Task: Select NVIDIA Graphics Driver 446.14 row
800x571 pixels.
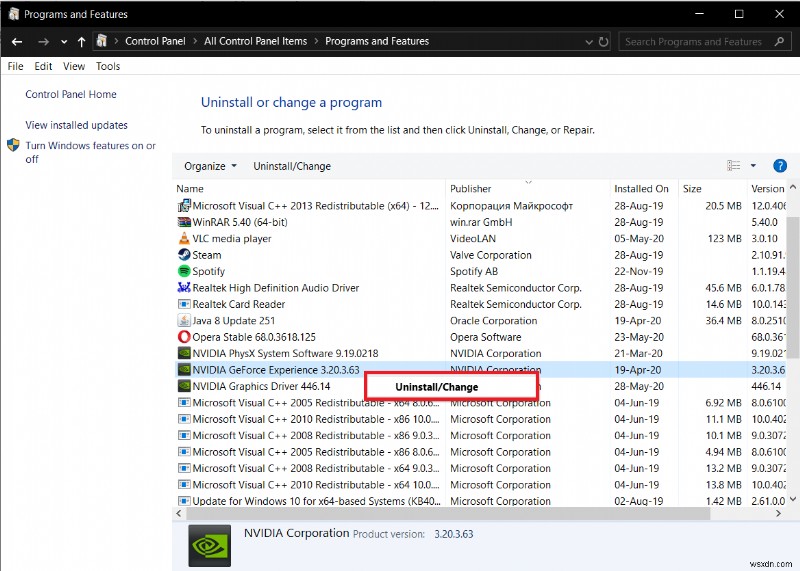Action: [x=481, y=386]
